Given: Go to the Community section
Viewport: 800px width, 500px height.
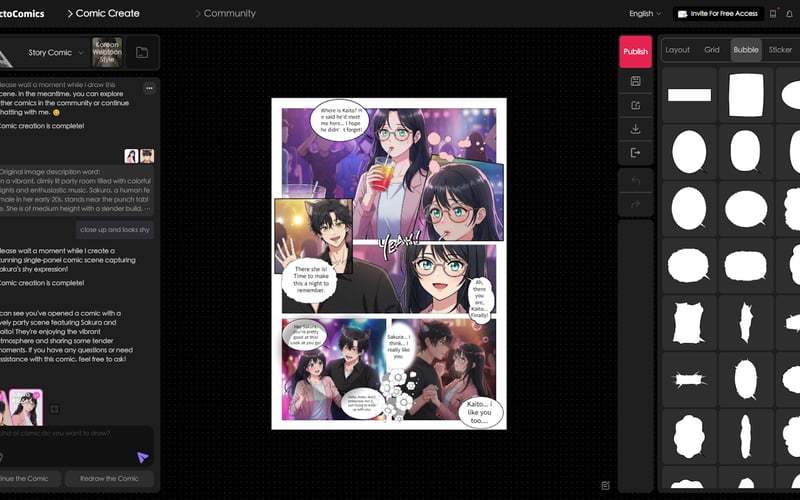Looking at the screenshot, I should point(226,13).
